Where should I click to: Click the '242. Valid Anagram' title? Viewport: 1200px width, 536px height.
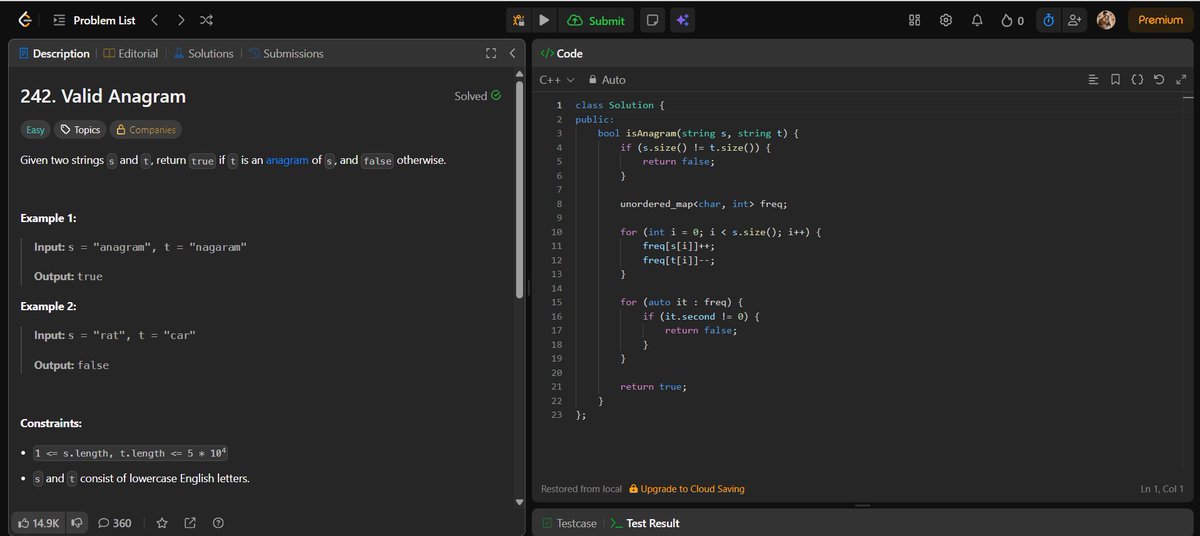click(x=103, y=96)
